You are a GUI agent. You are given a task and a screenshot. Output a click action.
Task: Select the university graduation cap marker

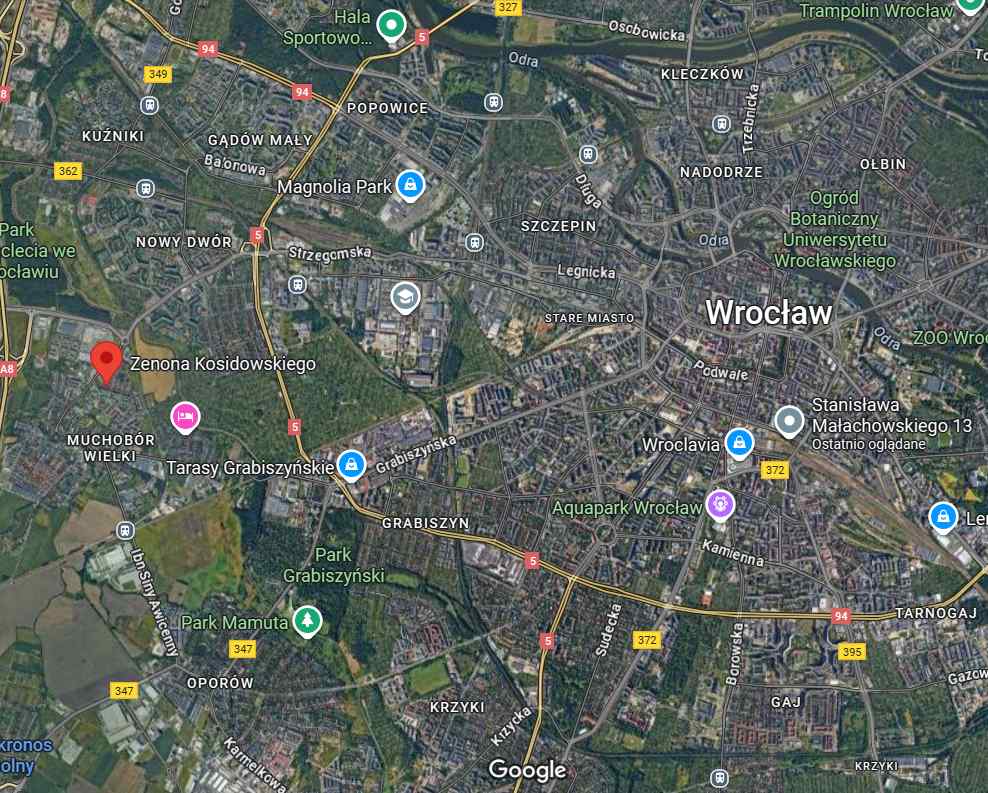(405, 297)
